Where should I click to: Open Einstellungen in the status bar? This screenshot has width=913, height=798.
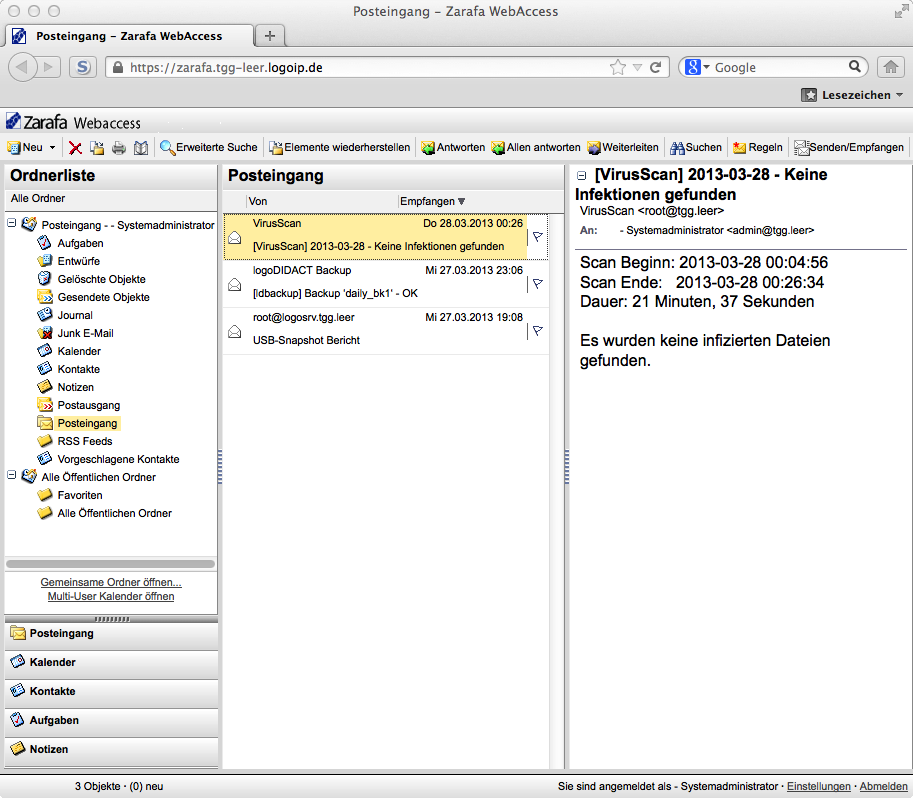819,787
